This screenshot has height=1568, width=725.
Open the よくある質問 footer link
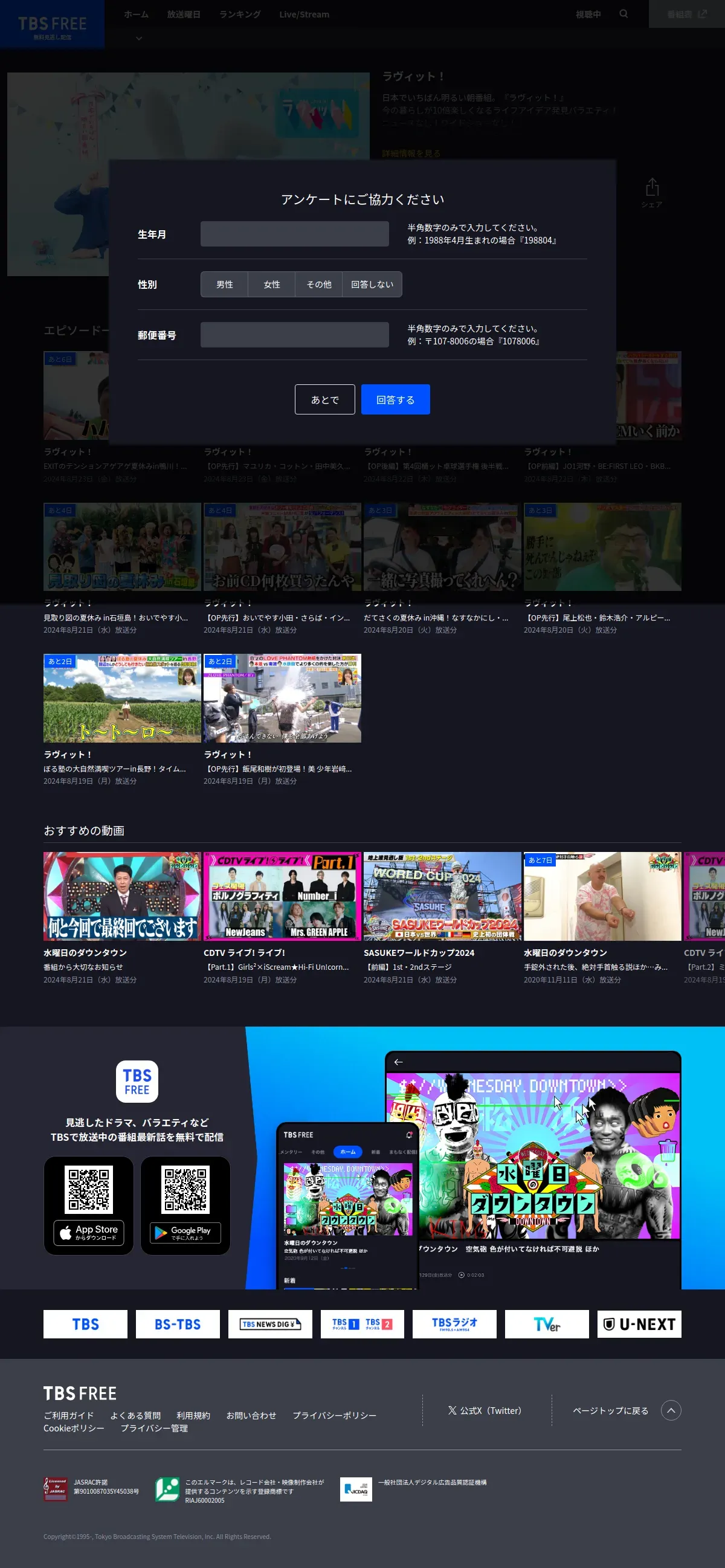135,1415
